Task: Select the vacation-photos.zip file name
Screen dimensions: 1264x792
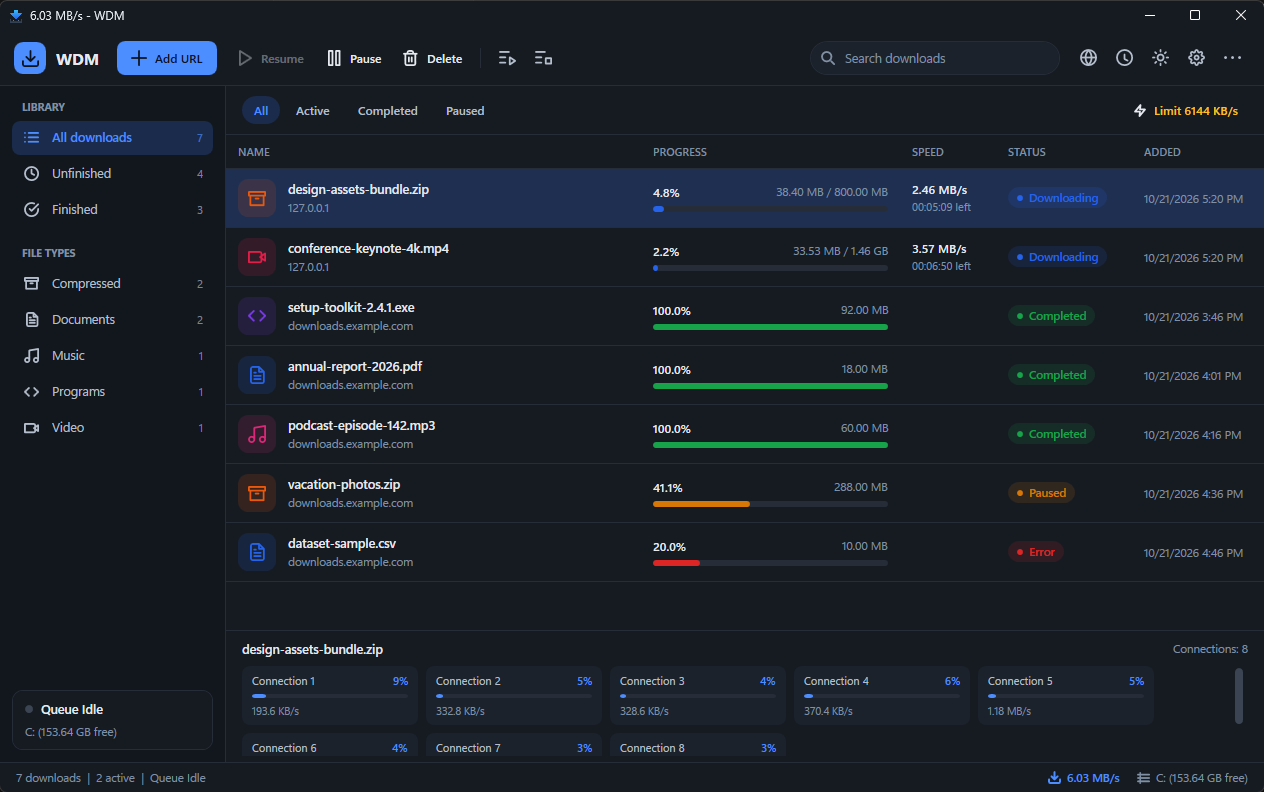Action: pos(344,484)
